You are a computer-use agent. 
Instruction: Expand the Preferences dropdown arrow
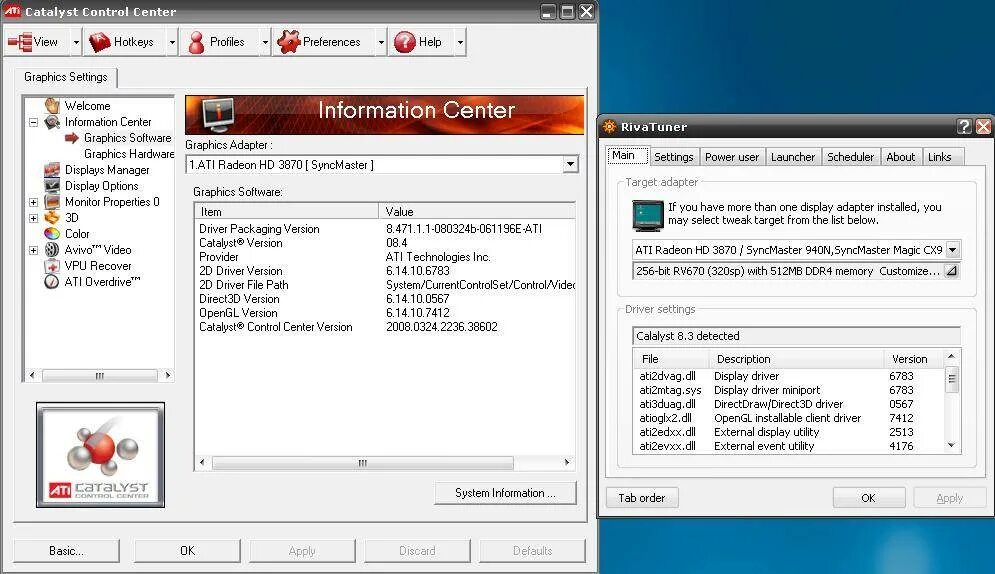(x=381, y=42)
